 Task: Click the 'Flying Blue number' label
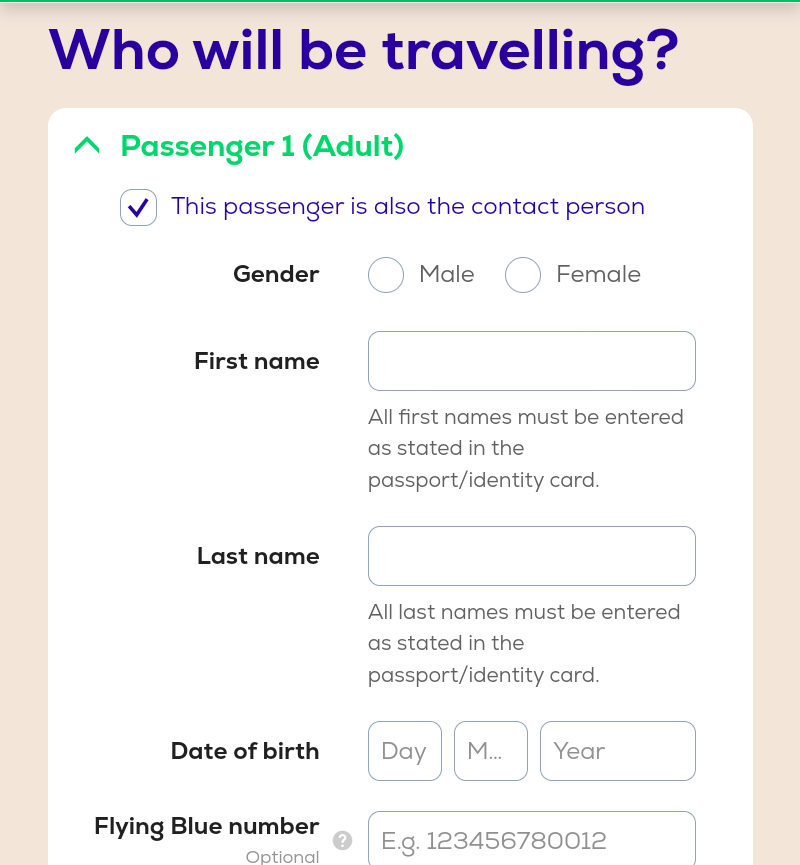click(x=207, y=827)
